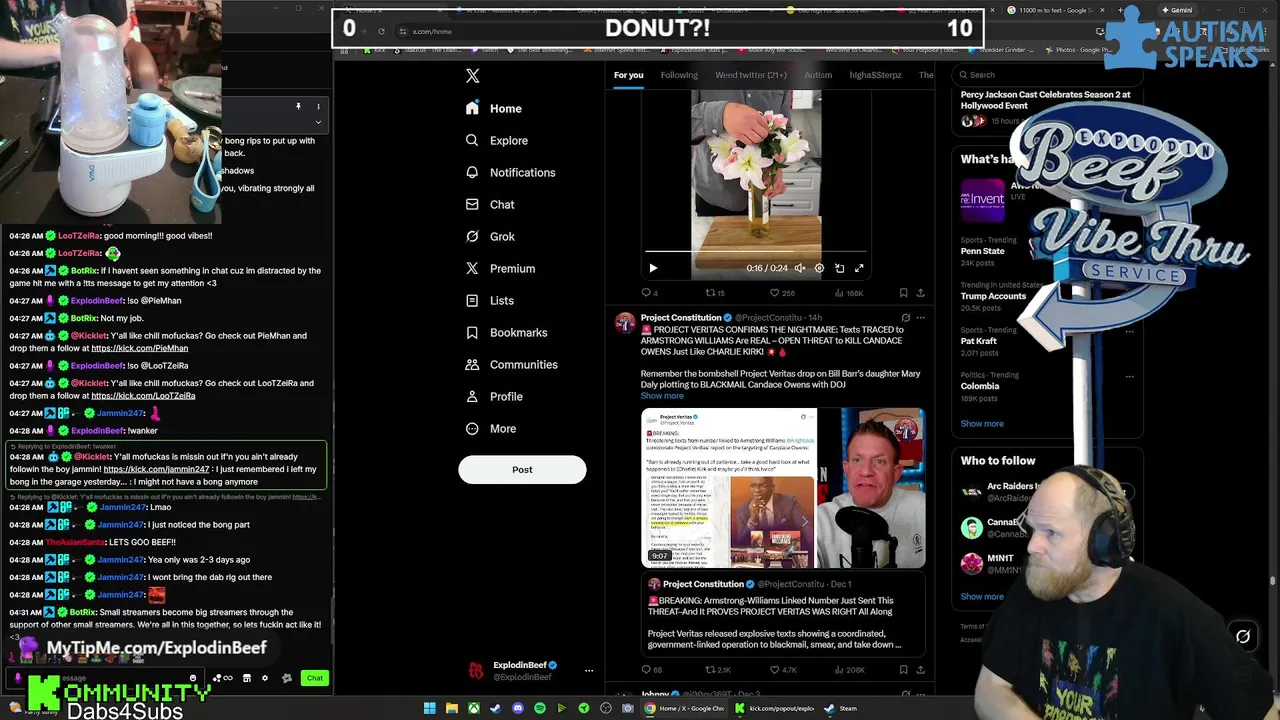Screen dimensions: 1280x720
Task: Open ExplodinBeef account menu dots
Action: [x=589, y=671]
